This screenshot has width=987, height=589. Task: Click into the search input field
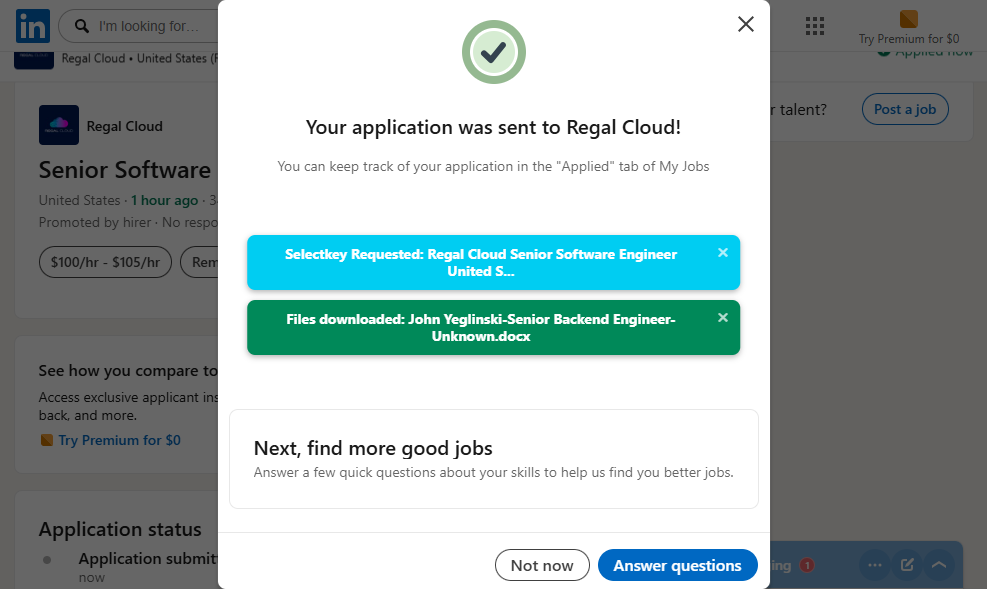150,26
